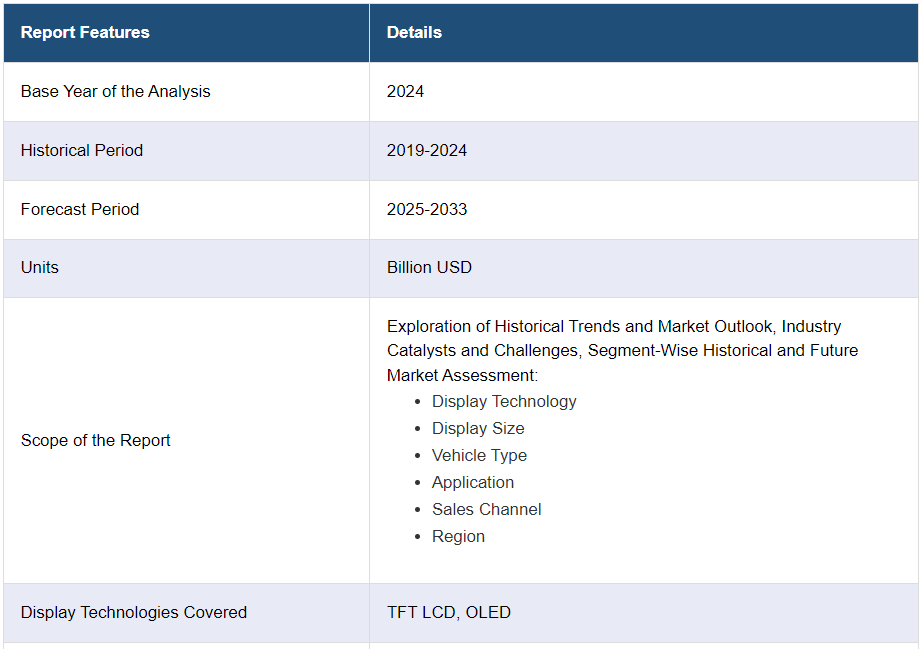Click the Sales Channel bullet item

tap(486, 509)
